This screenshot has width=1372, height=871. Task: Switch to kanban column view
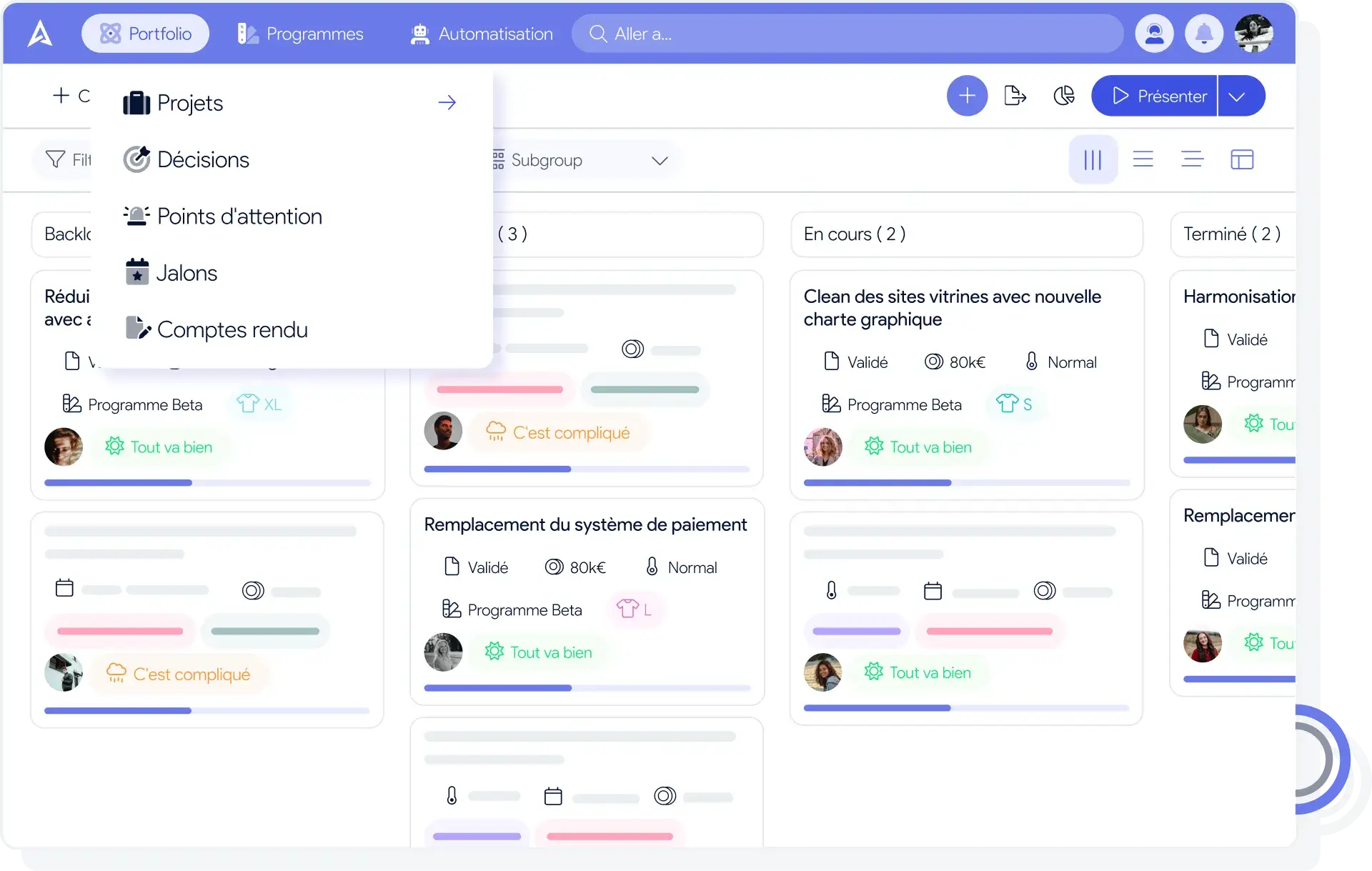1093,159
